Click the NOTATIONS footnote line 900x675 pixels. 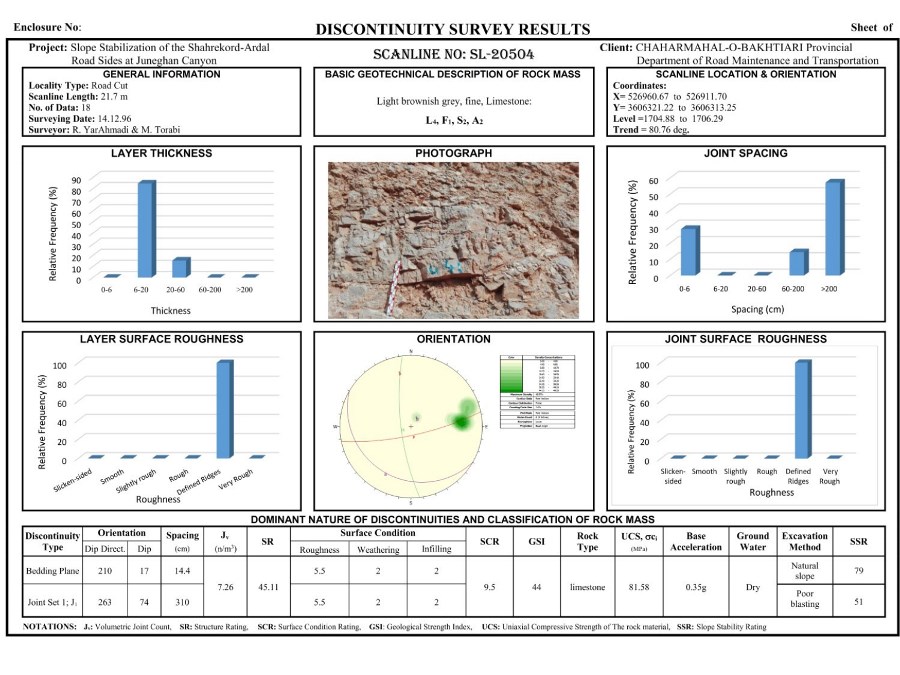point(394,627)
